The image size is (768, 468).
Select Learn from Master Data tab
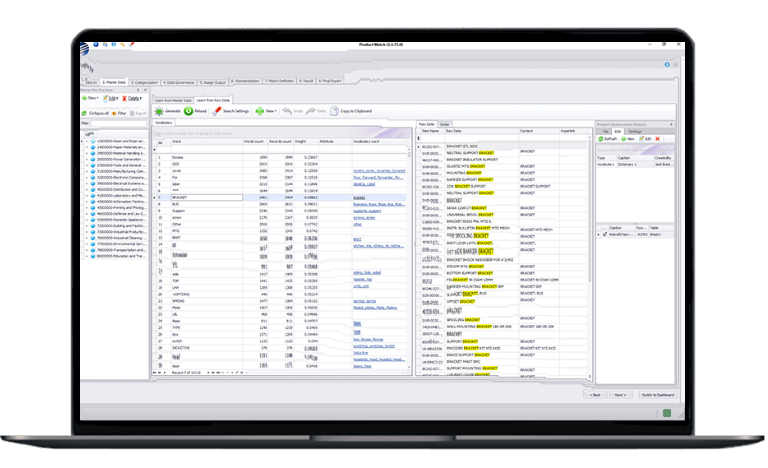tap(173, 100)
